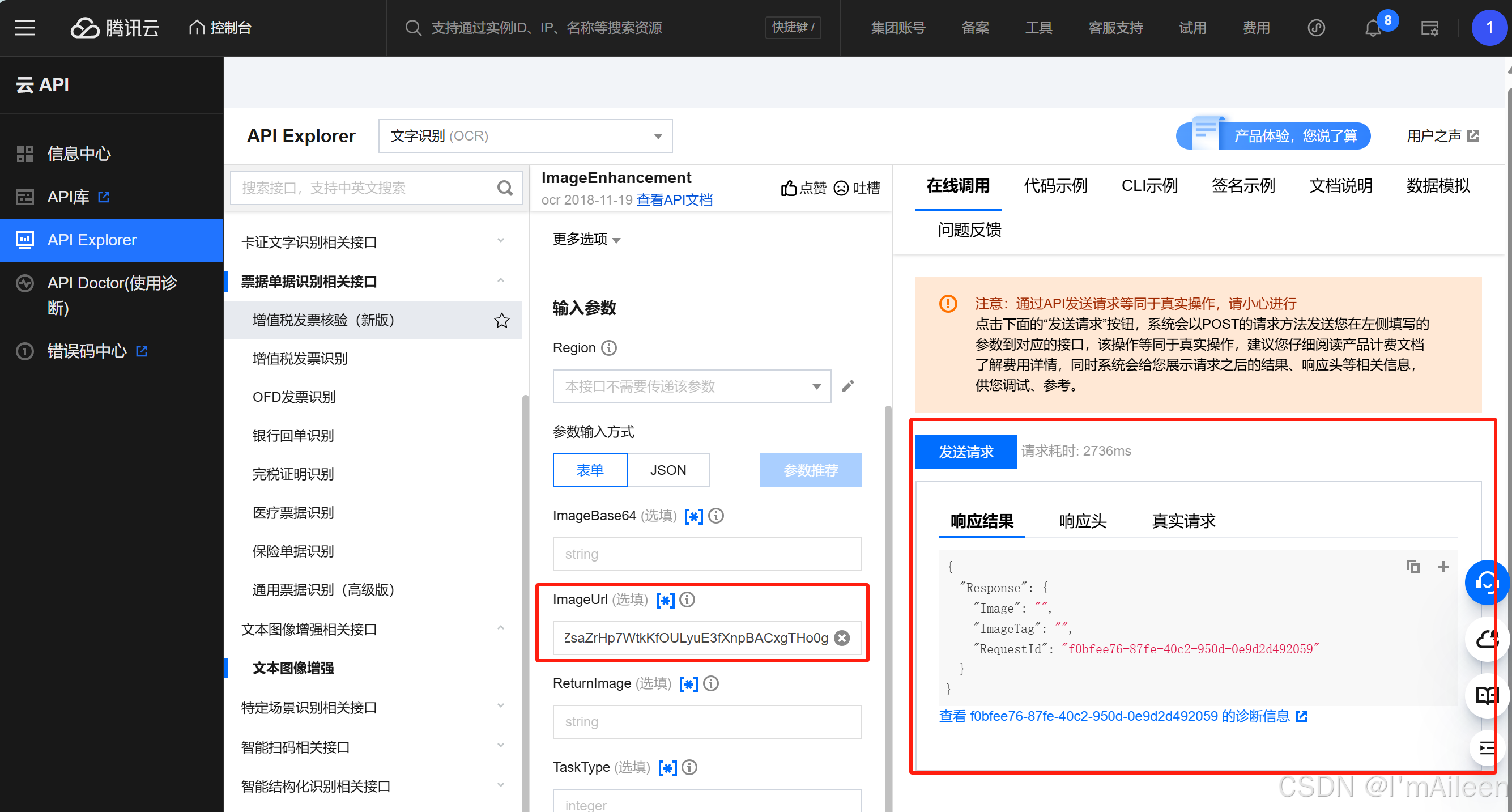Open the Cloud Shell icon near notifications
The width and height of the screenshot is (1512, 812).
point(1430,28)
